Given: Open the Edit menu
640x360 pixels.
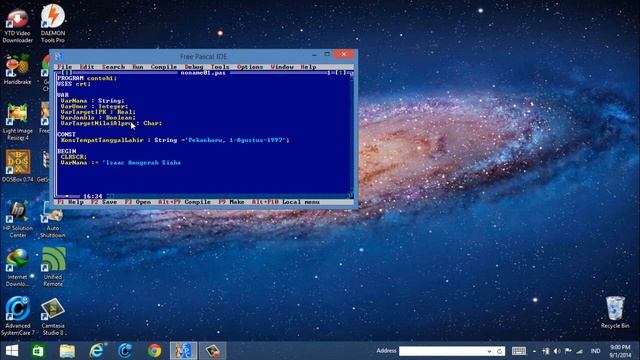Looking at the screenshot, I should pyautogui.click(x=87, y=67).
